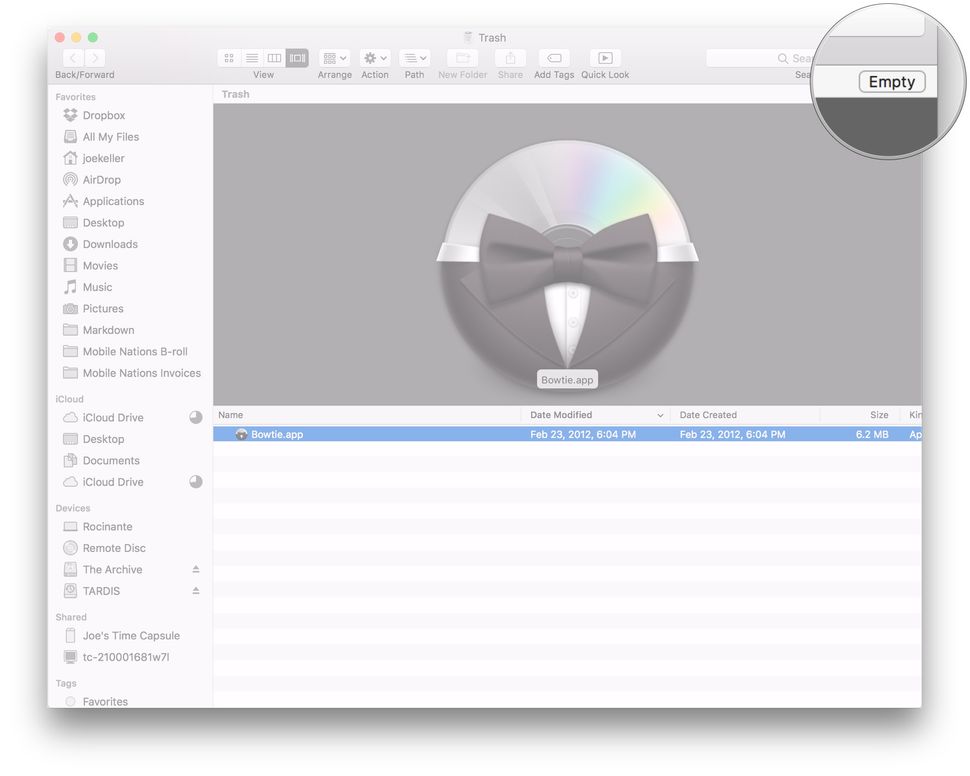Click the Back navigation arrow
Image resolution: width=970 pixels, height=776 pixels.
(72, 58)
